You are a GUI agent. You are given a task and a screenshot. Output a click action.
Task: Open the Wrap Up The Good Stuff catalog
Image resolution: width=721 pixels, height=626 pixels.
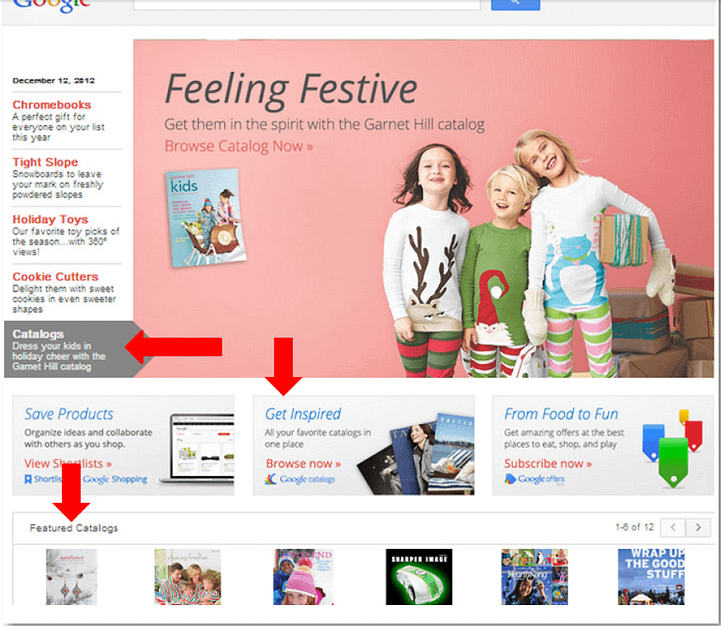click(651, 576)
